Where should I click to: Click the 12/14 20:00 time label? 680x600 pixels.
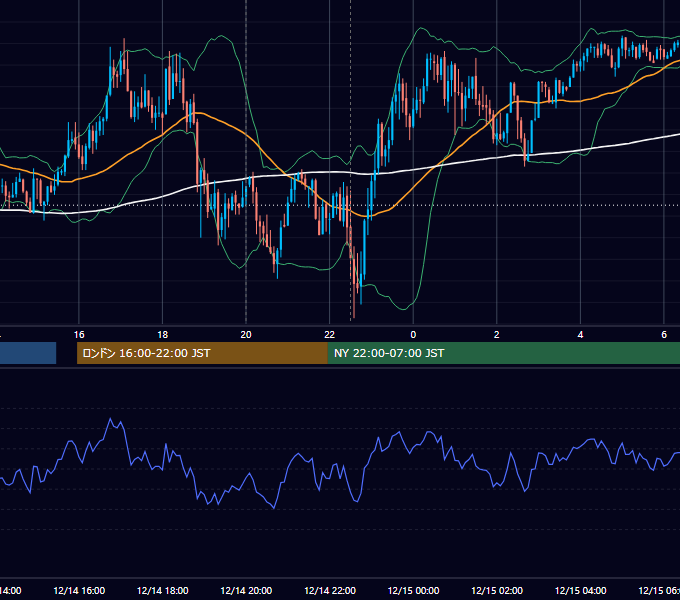tap(246, 590)
